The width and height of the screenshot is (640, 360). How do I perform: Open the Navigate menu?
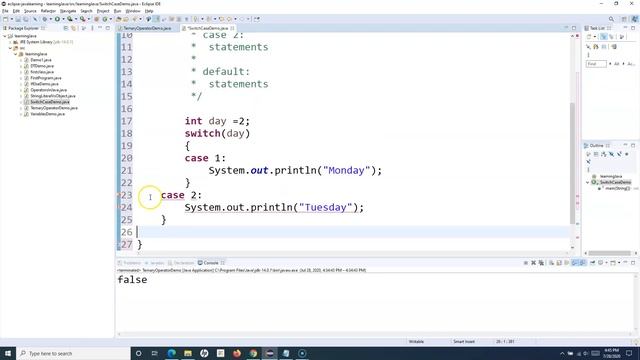click(x=68, y=11)
